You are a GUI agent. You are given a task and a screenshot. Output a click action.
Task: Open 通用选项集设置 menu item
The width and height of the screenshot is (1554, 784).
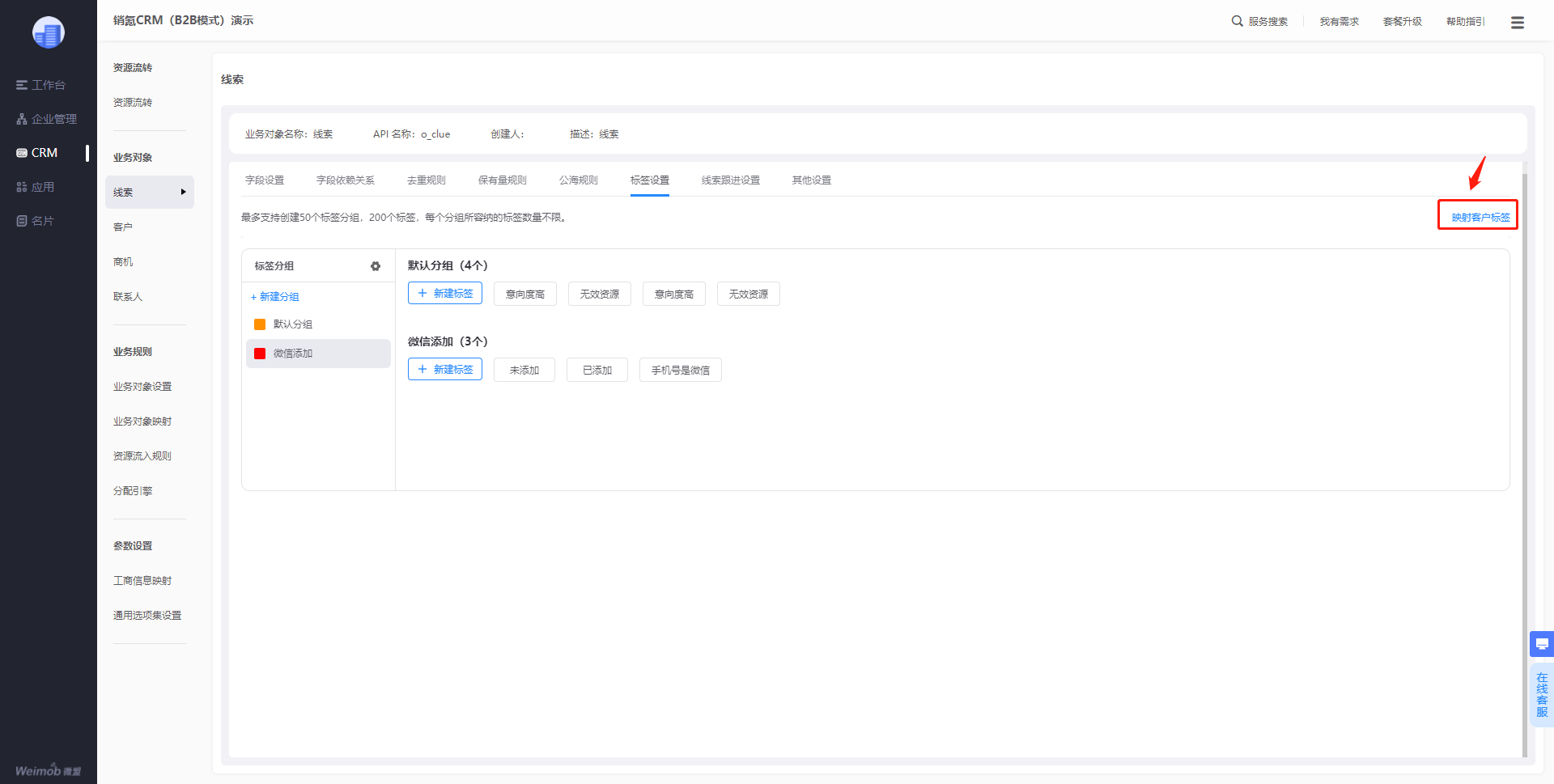coord(147,616)
